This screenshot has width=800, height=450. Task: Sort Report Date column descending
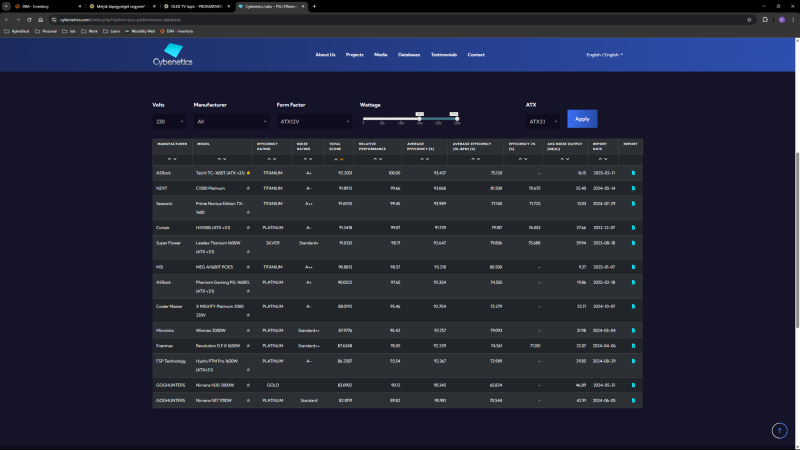[606, 159]
